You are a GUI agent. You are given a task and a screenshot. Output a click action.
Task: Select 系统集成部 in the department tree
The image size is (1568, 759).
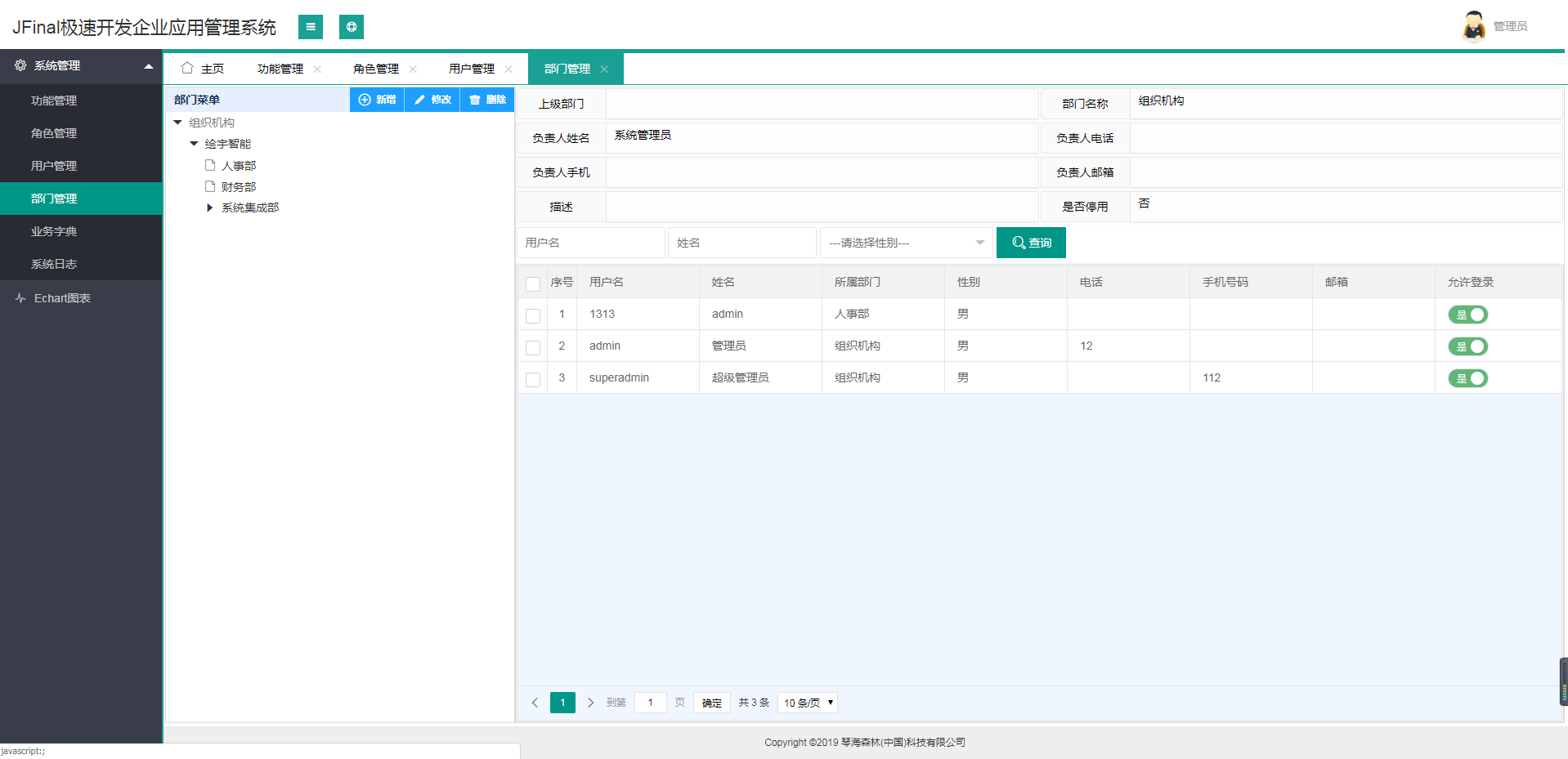click(250, 208)
